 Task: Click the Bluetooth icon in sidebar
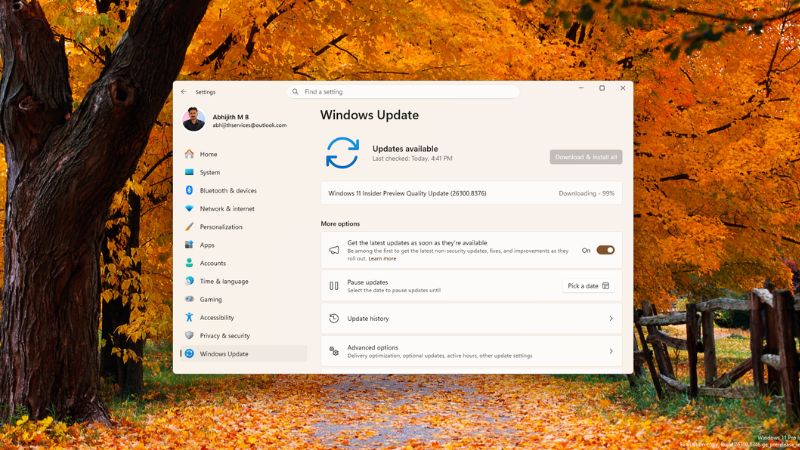coord(189,190)
